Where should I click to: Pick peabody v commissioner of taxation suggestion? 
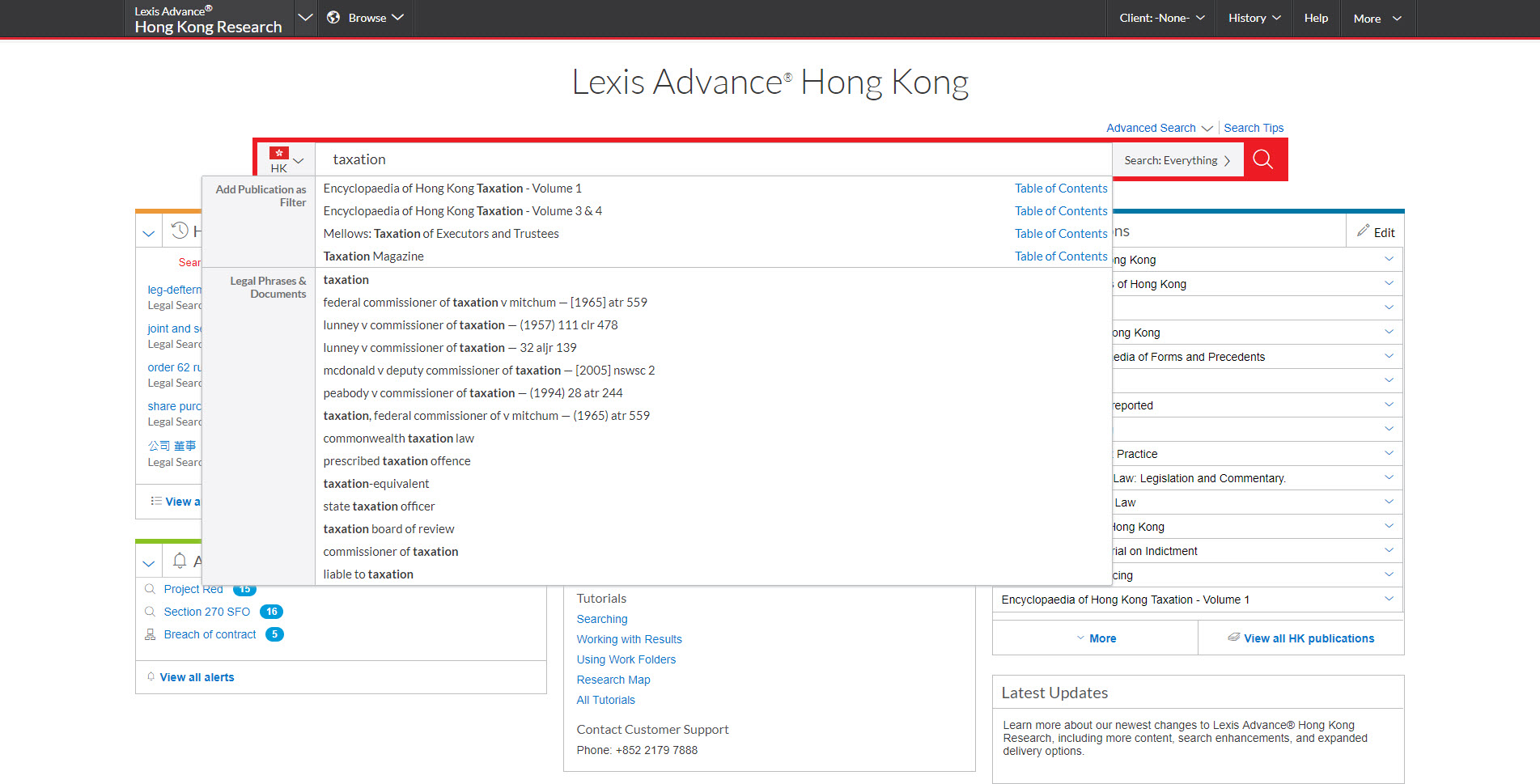pyautogui.click(x=473, y=393)
